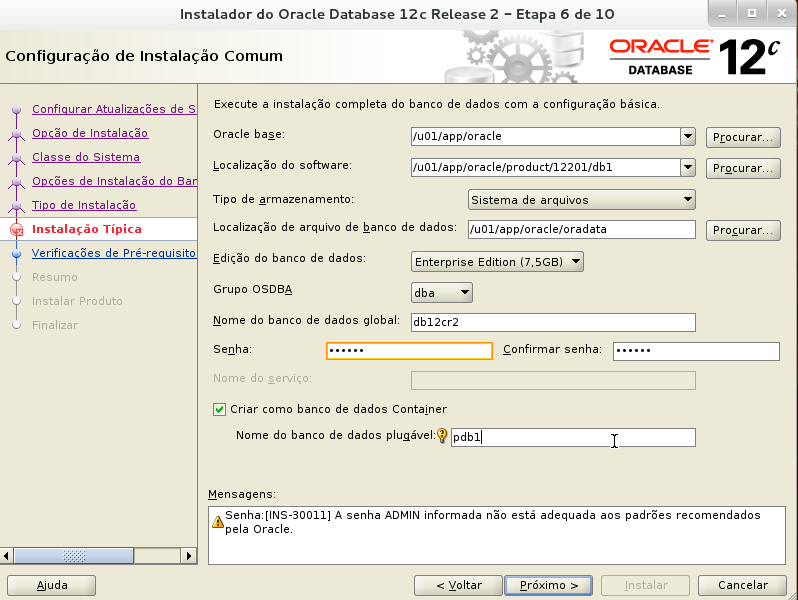The height and width of the screenshot is (600, 798).
Task: Maximize the installer window
Action: [x=752, y=14]
